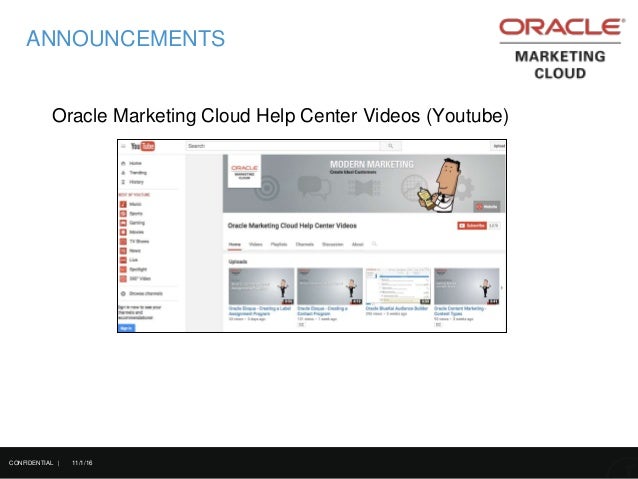Switch to the About tab
Image resolution: width=638 pixels, height=479 pixels.
pyautogui.click(x=357, y=245)
